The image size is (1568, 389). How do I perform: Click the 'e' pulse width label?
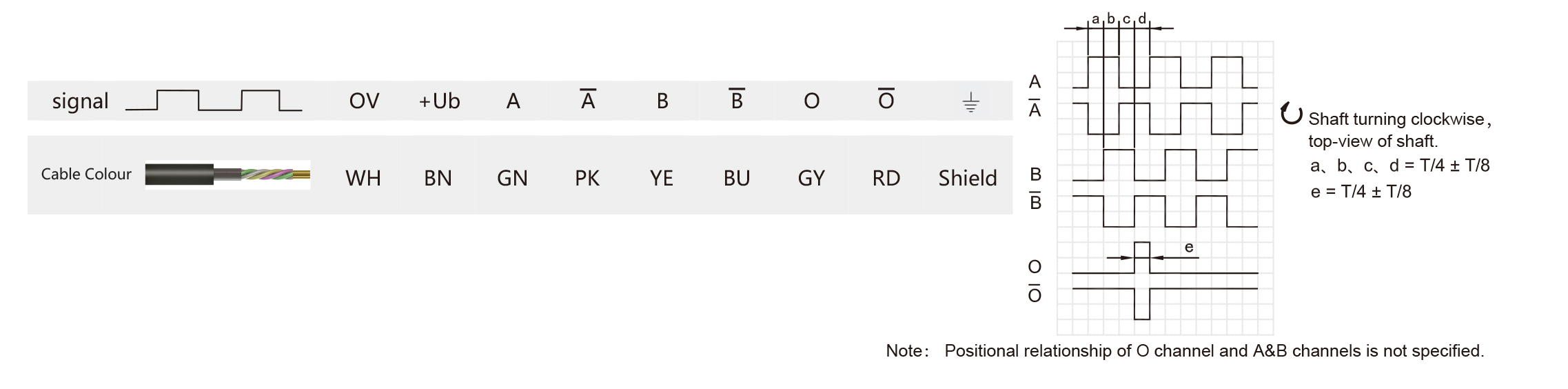(1189, 247)
